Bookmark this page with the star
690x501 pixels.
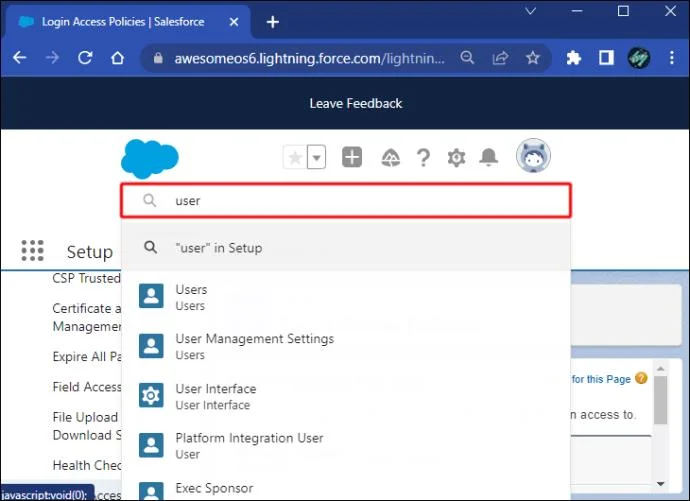533,58
